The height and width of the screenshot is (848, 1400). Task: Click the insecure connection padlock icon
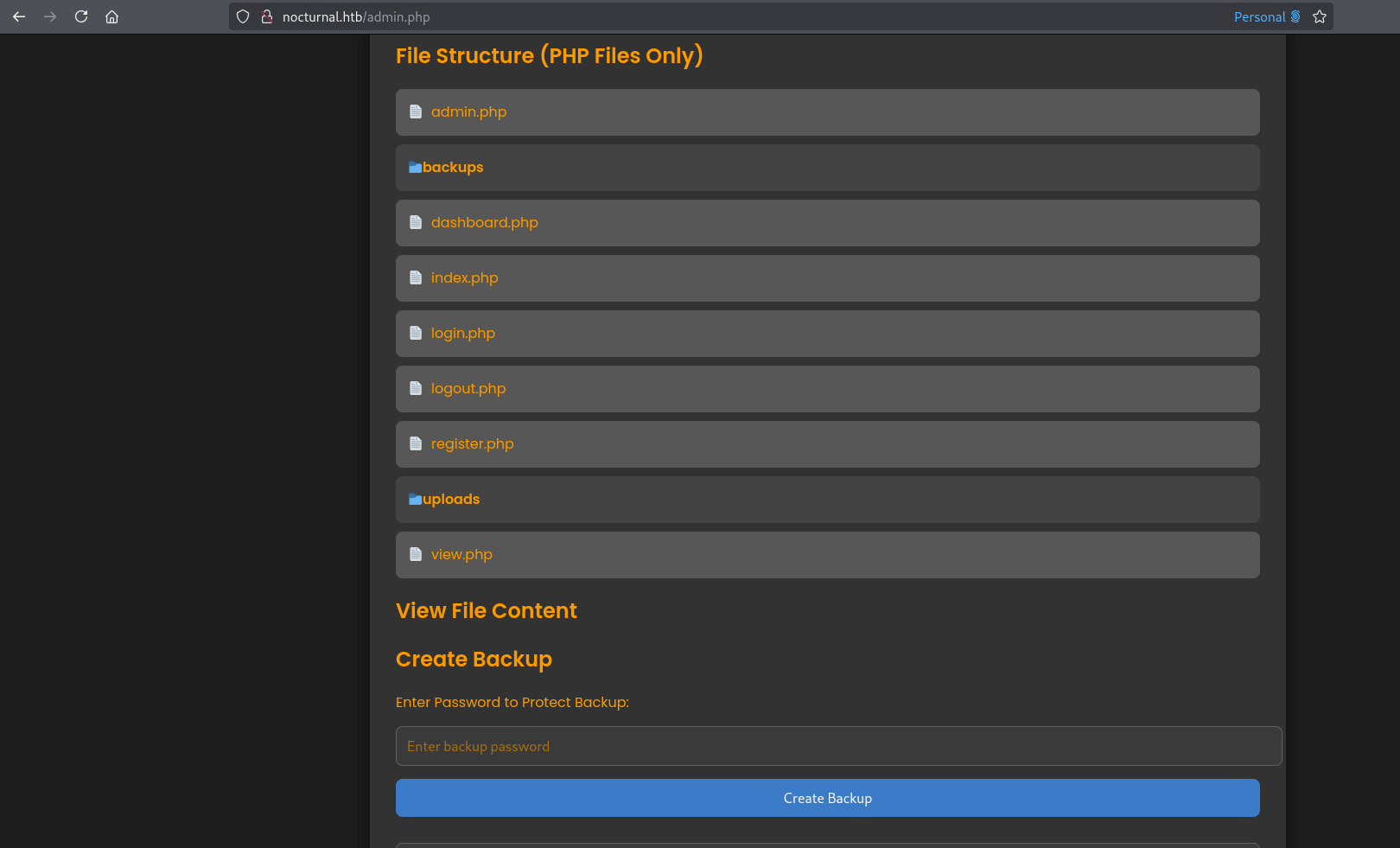pyautogui.click(x=267, y=16)
